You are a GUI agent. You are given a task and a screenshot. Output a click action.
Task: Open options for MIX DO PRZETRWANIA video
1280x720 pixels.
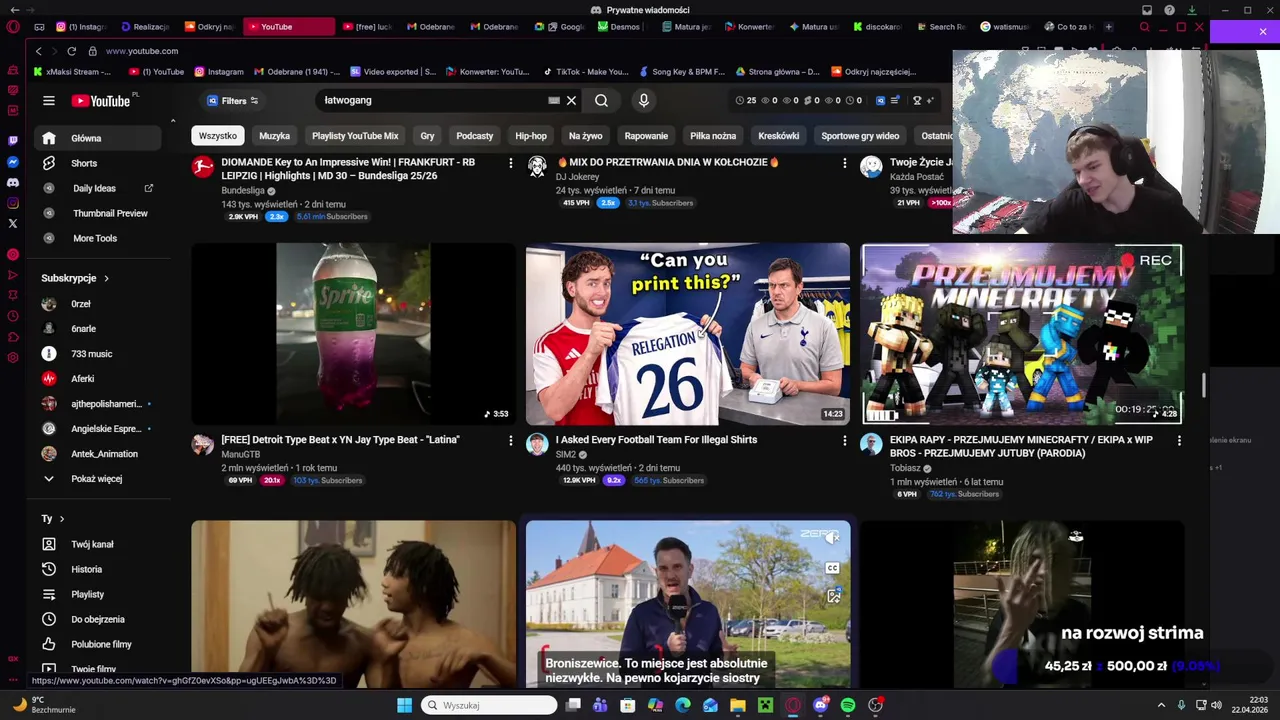(844, 162)
